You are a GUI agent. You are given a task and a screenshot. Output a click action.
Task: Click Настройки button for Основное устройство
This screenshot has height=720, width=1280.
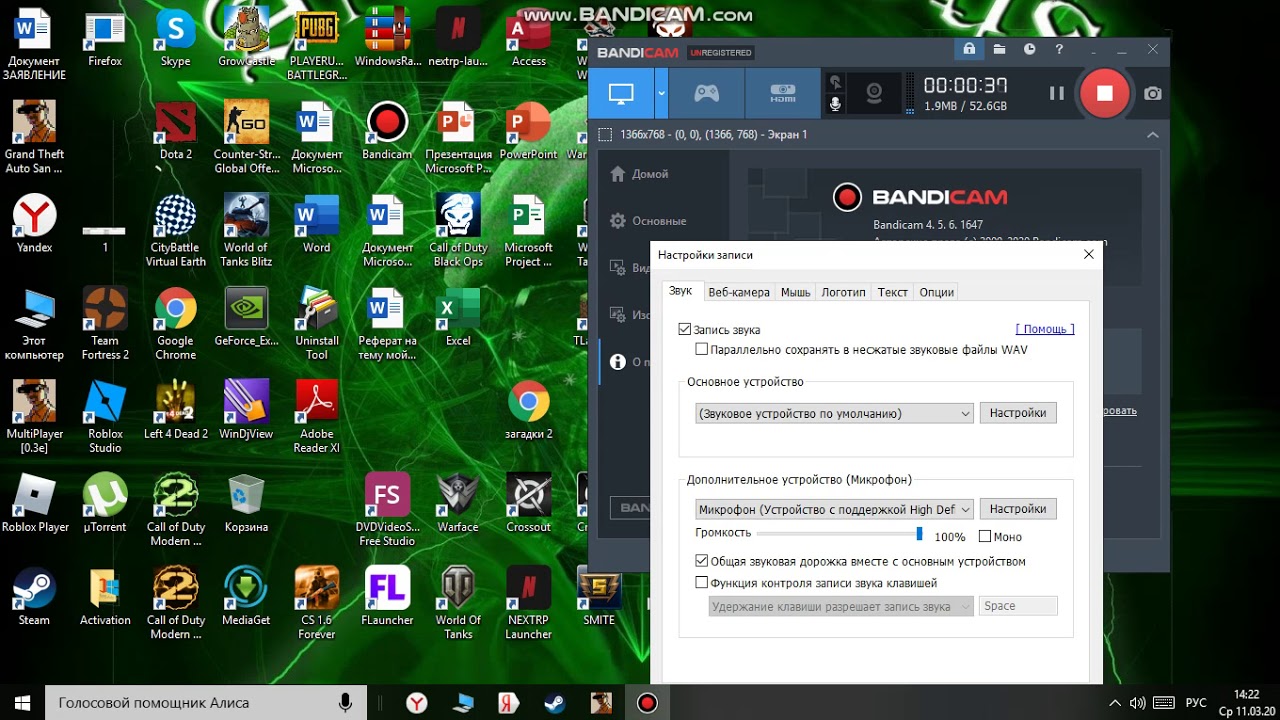tap(1018, 412)
